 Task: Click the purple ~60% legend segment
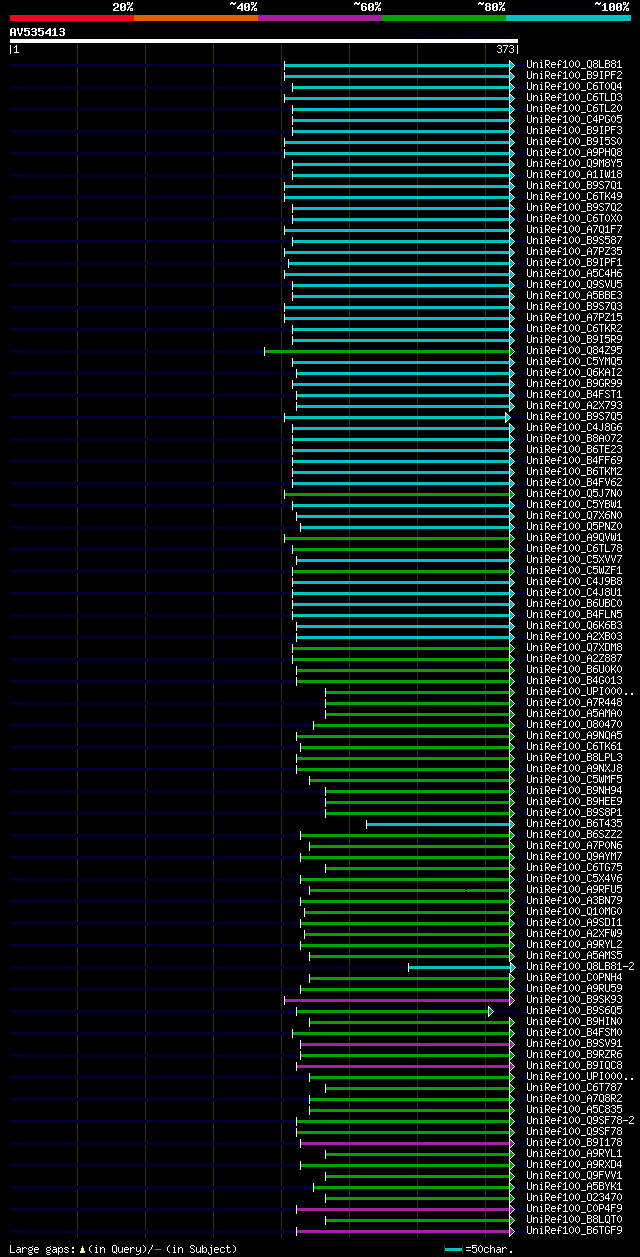319,17
